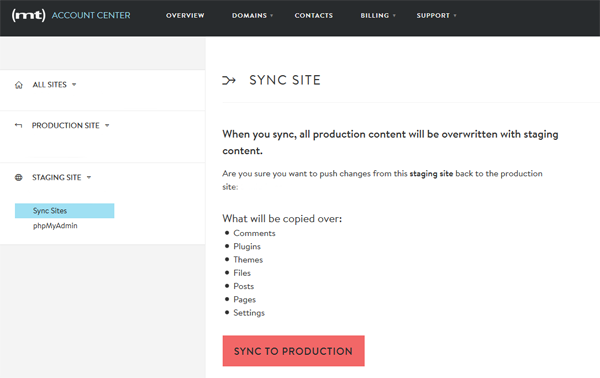Expand the Production Site dropdown arrow

coord(107,125)
